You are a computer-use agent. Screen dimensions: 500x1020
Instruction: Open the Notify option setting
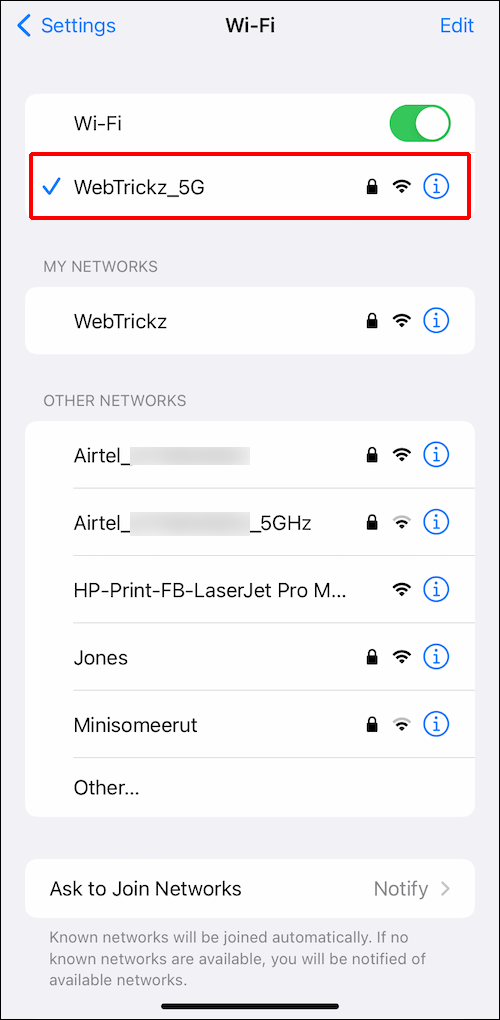(401, 889)
